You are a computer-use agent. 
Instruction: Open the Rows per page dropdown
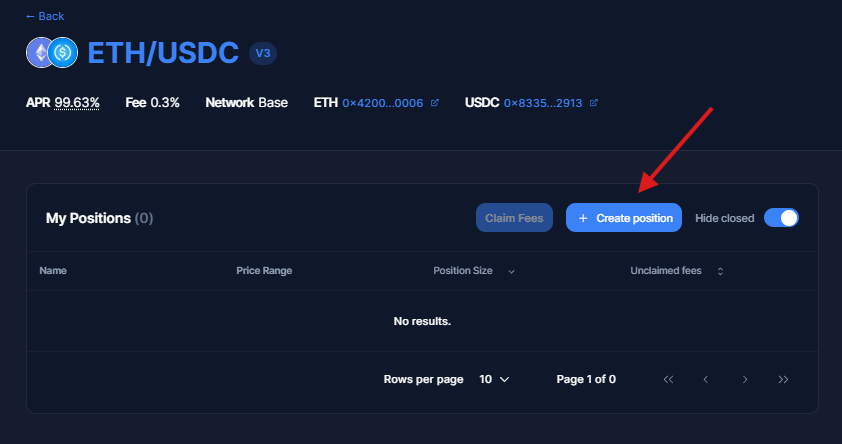pyautogui.click(x=494, y=379)
